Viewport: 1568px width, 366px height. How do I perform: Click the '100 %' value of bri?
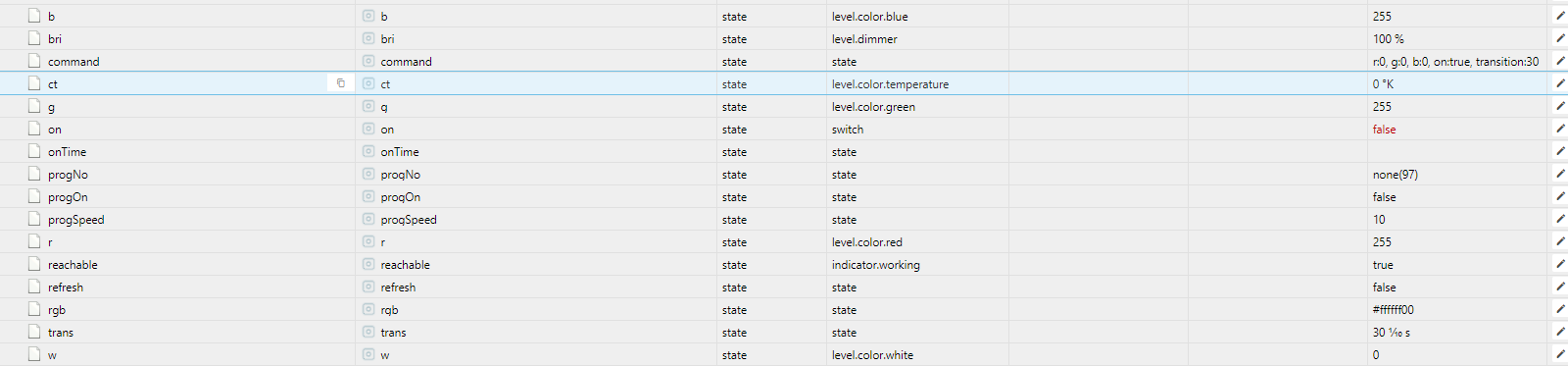(1388, 39)
